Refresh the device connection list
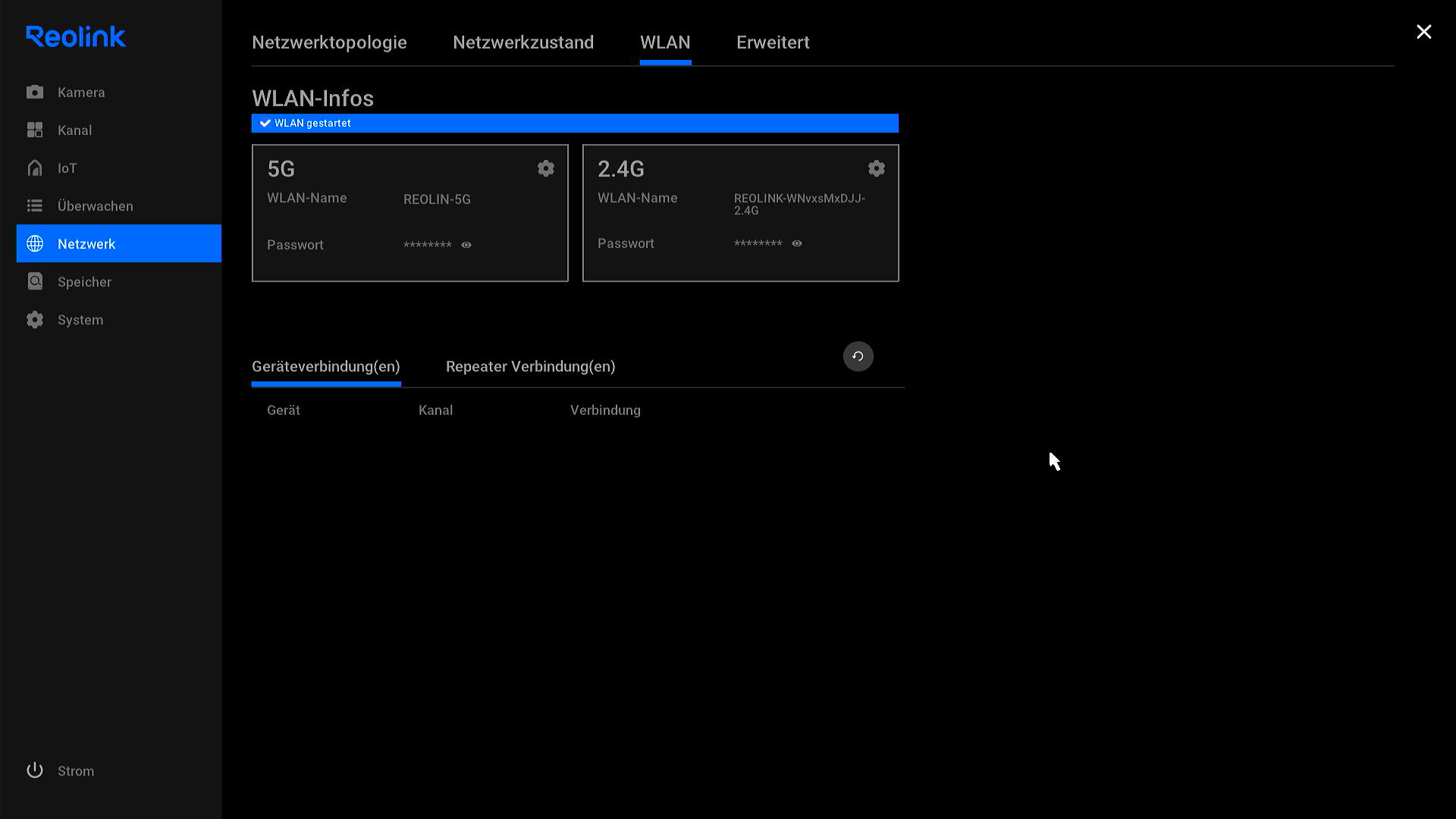The height and width of the screenshot is (819, 1456). point(858,356)
